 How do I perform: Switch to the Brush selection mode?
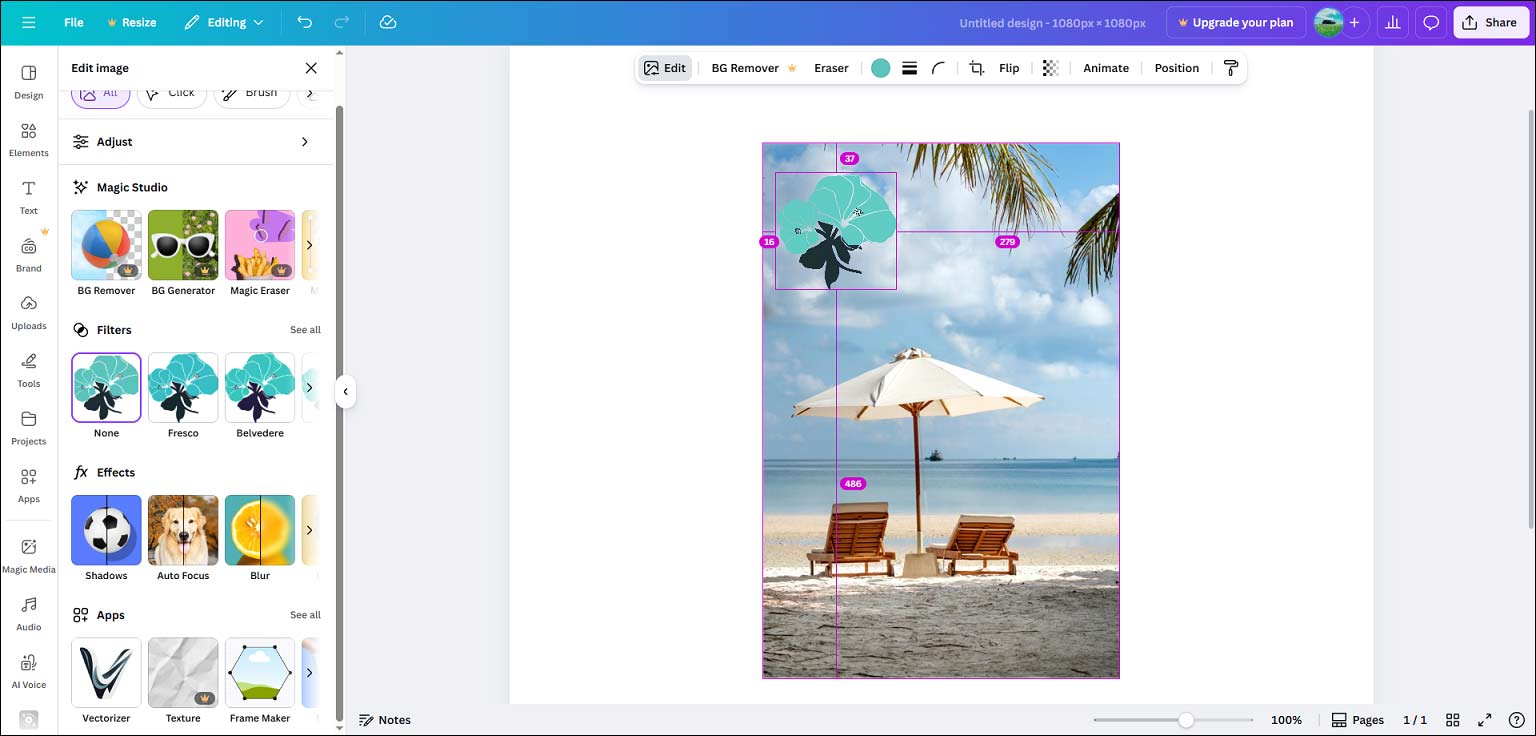[251, 92]
